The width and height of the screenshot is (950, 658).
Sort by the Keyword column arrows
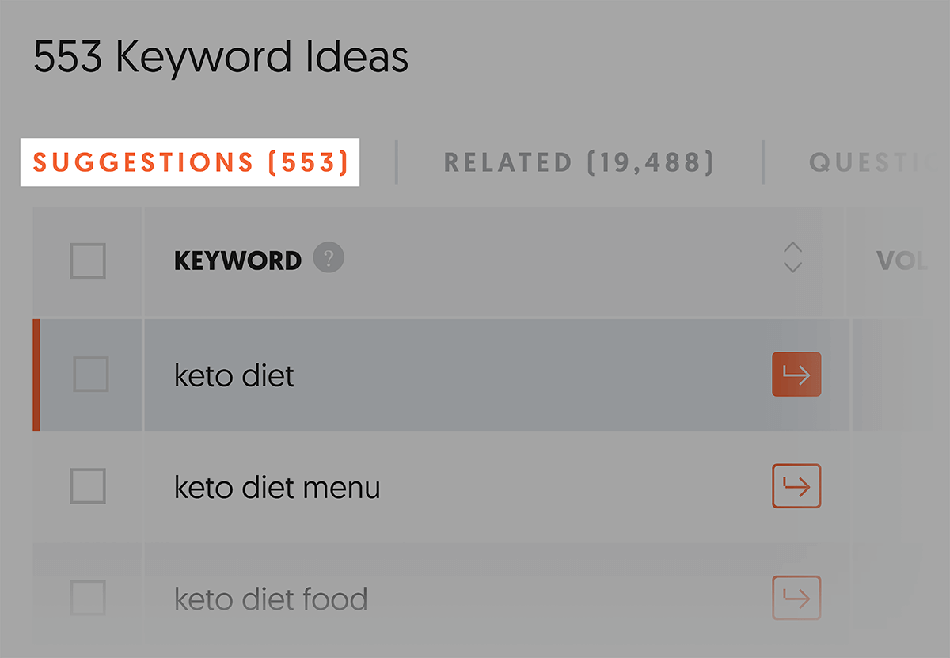click(793, 258)
